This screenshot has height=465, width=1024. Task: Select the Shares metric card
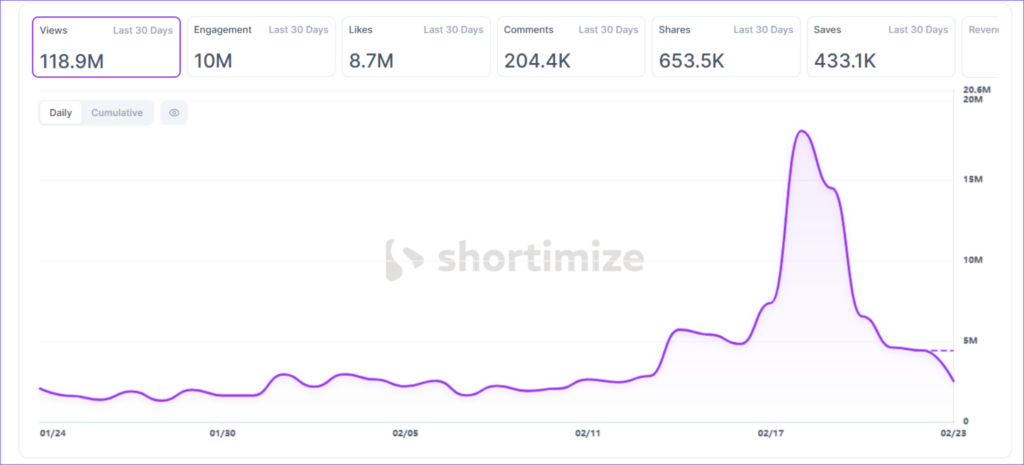[726, 46]
